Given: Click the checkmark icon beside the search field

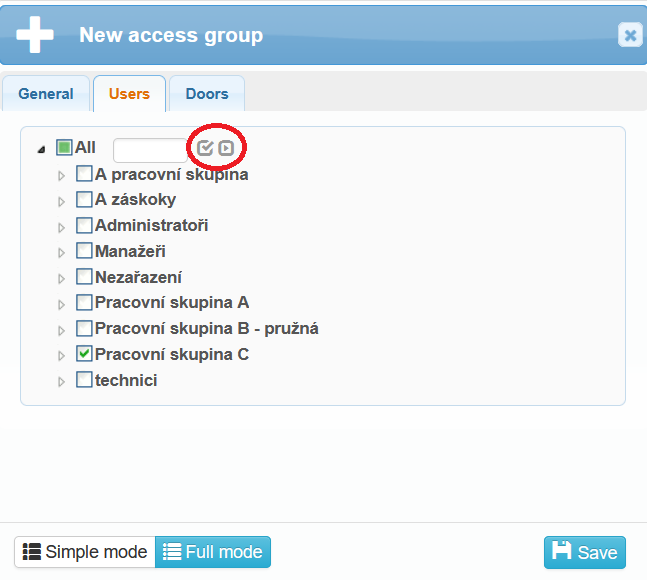Looking at the screenshot, I should point(205,149).
